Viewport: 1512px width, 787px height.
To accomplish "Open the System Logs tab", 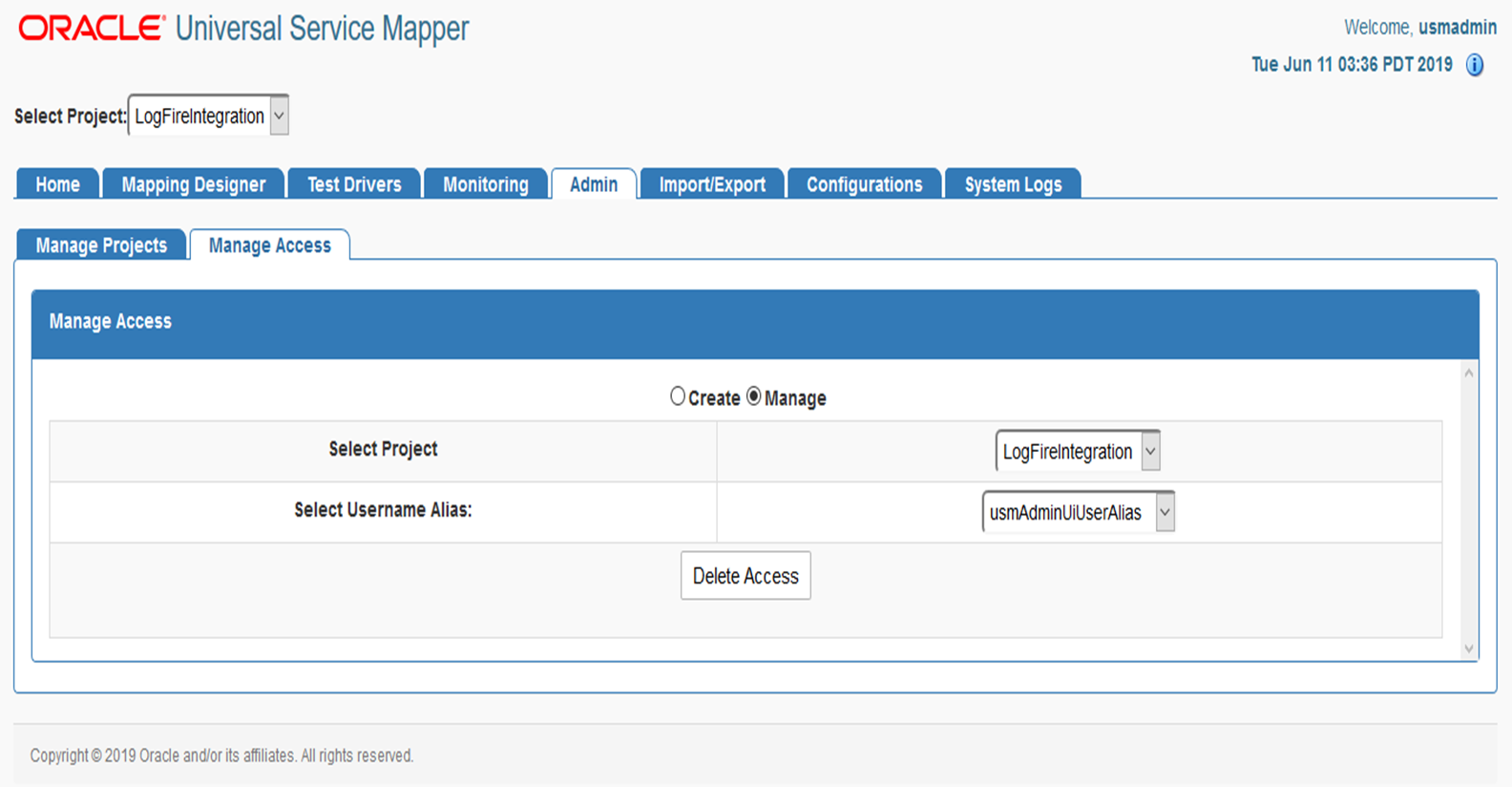I will (x=1013, y=184).
